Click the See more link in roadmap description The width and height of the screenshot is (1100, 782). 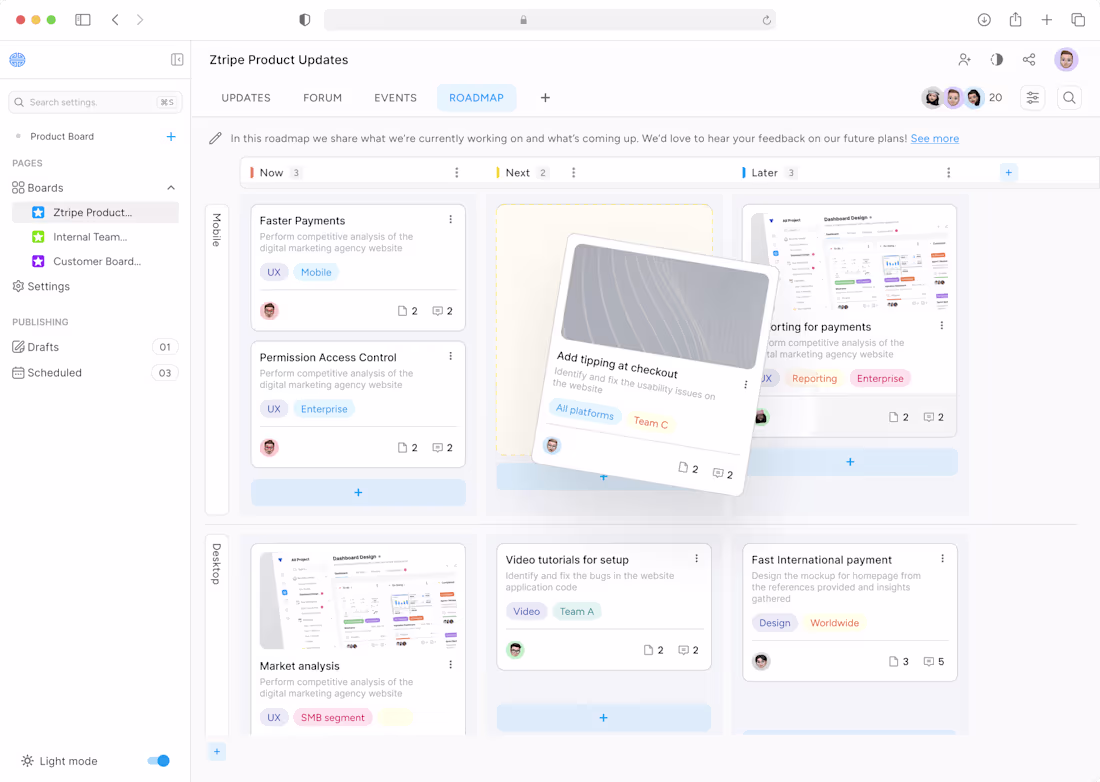[934, 138]
